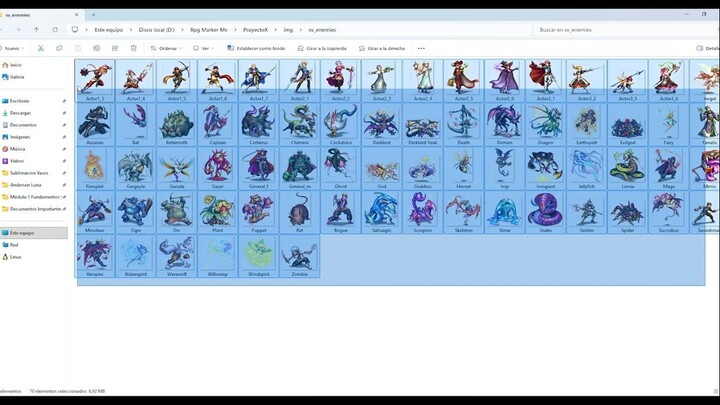Click the Copy icon in toolbar

(x=59, y=48)
